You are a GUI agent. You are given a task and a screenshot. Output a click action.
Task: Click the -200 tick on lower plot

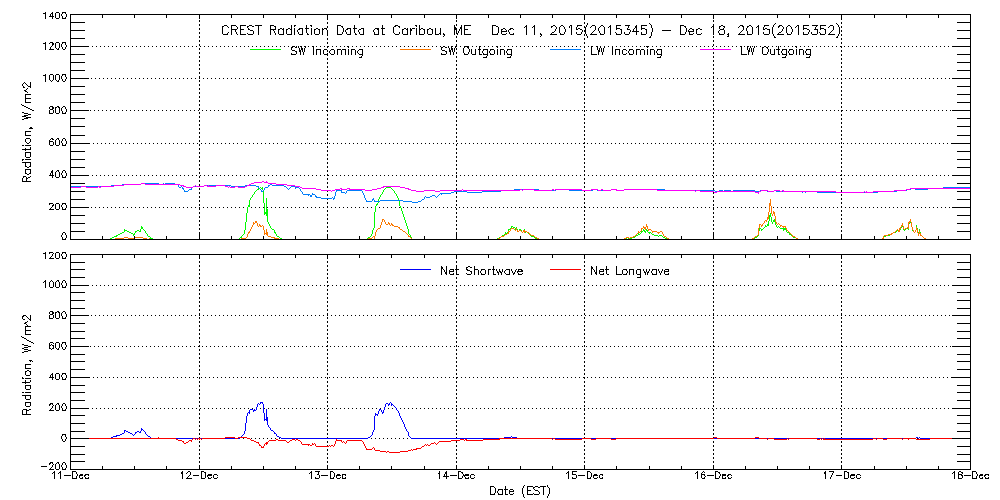[55, 467]
